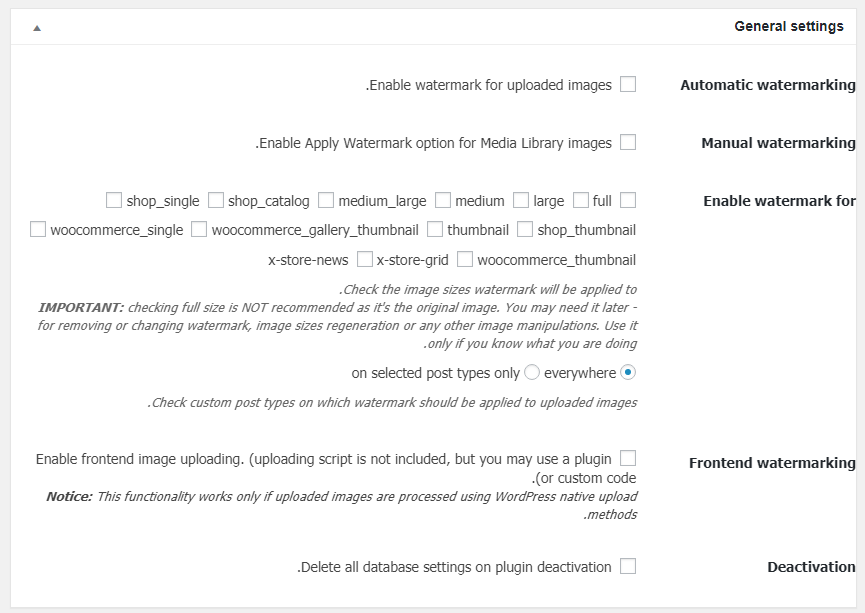The image size is (865, 613).
Task: Tick checkbox immediately right of 'large' label
Action: 581,200
